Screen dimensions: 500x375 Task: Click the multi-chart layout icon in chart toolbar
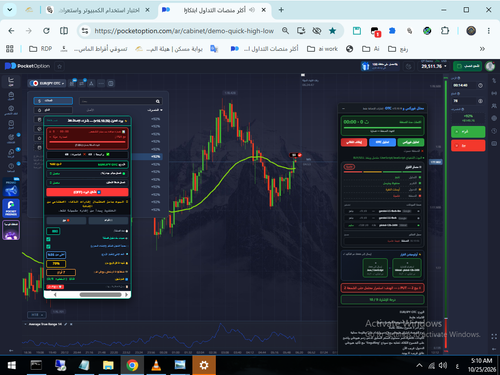[x=111, y=83]
